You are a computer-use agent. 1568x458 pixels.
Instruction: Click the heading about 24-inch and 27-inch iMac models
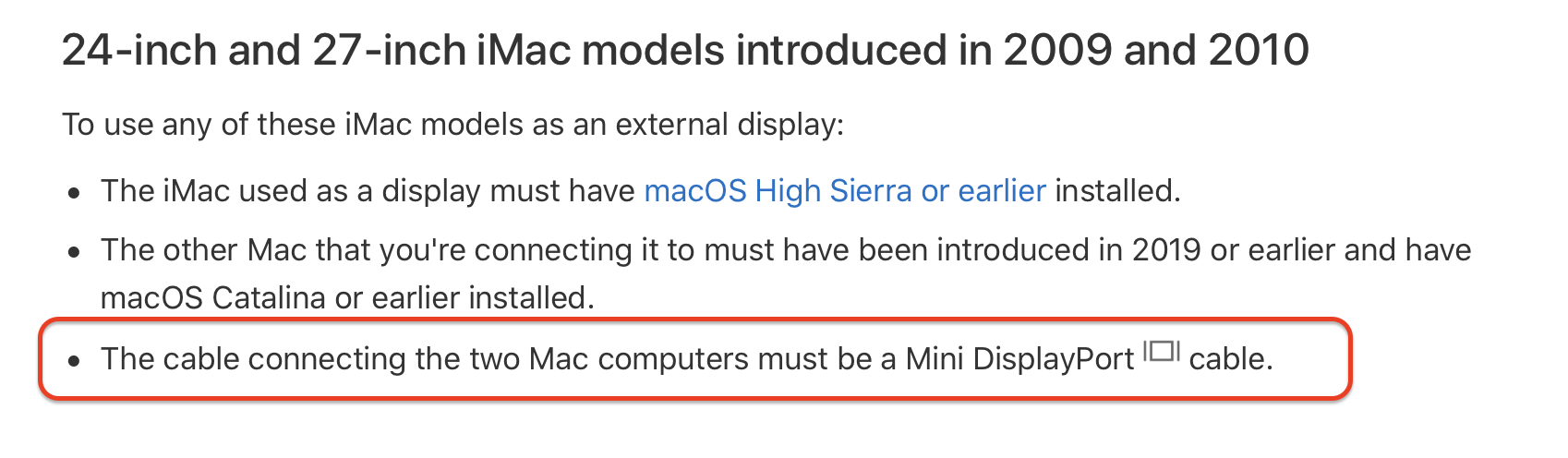[x=685, y=50]
